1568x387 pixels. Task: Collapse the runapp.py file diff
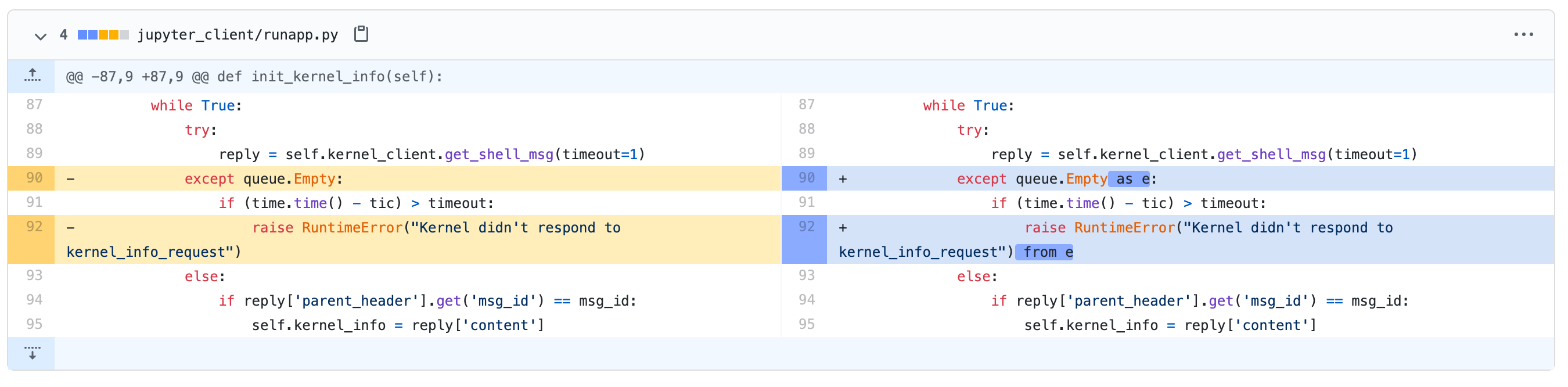40,35
